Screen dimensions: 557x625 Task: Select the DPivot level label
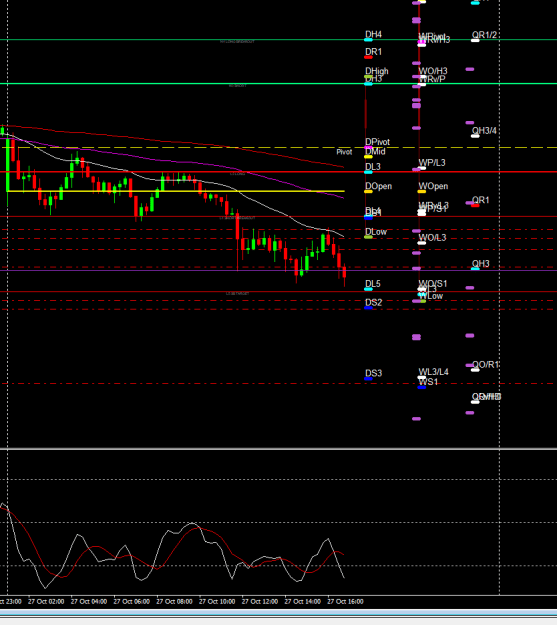coord(378,142)
